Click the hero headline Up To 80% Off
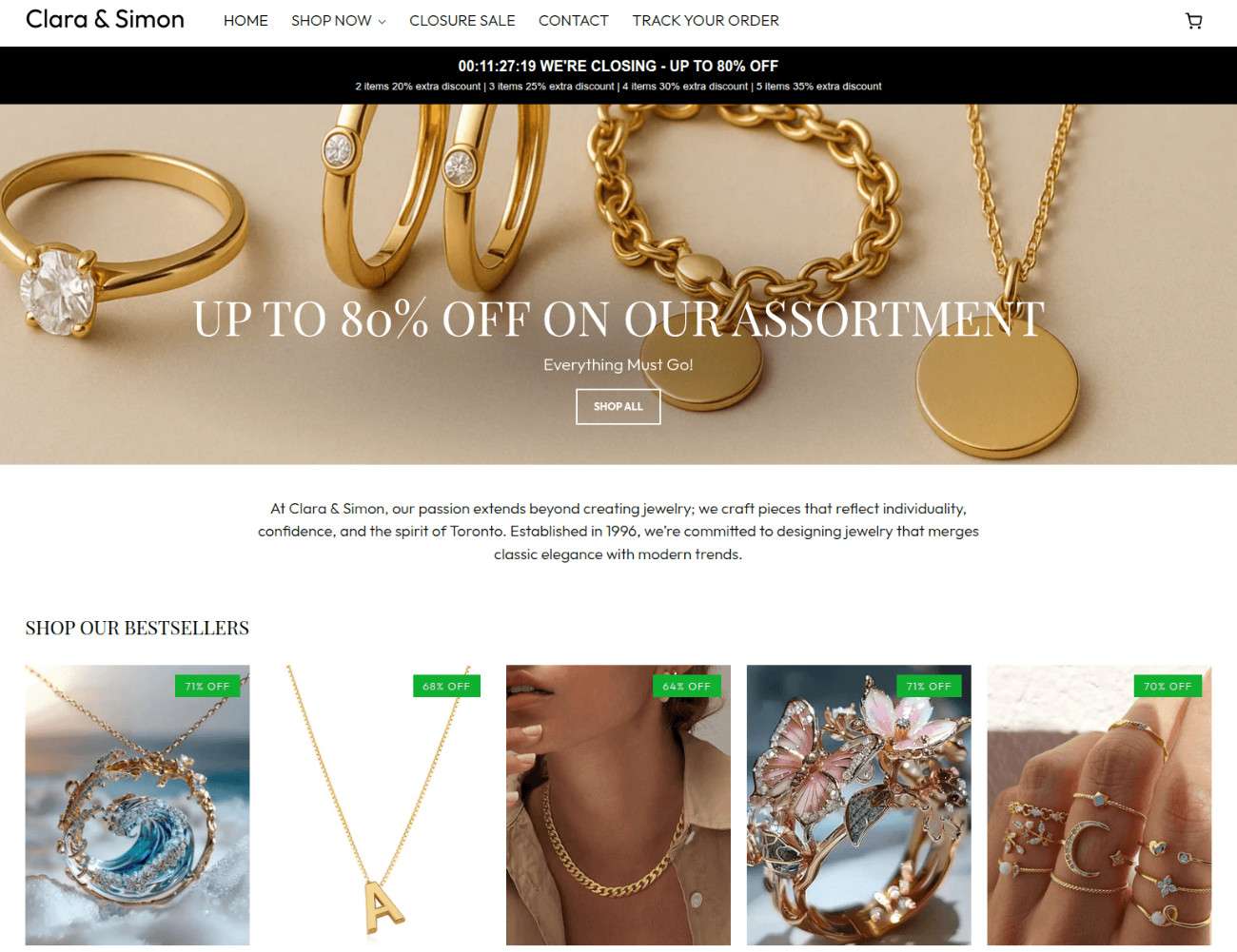 click(x=618, y=319)
